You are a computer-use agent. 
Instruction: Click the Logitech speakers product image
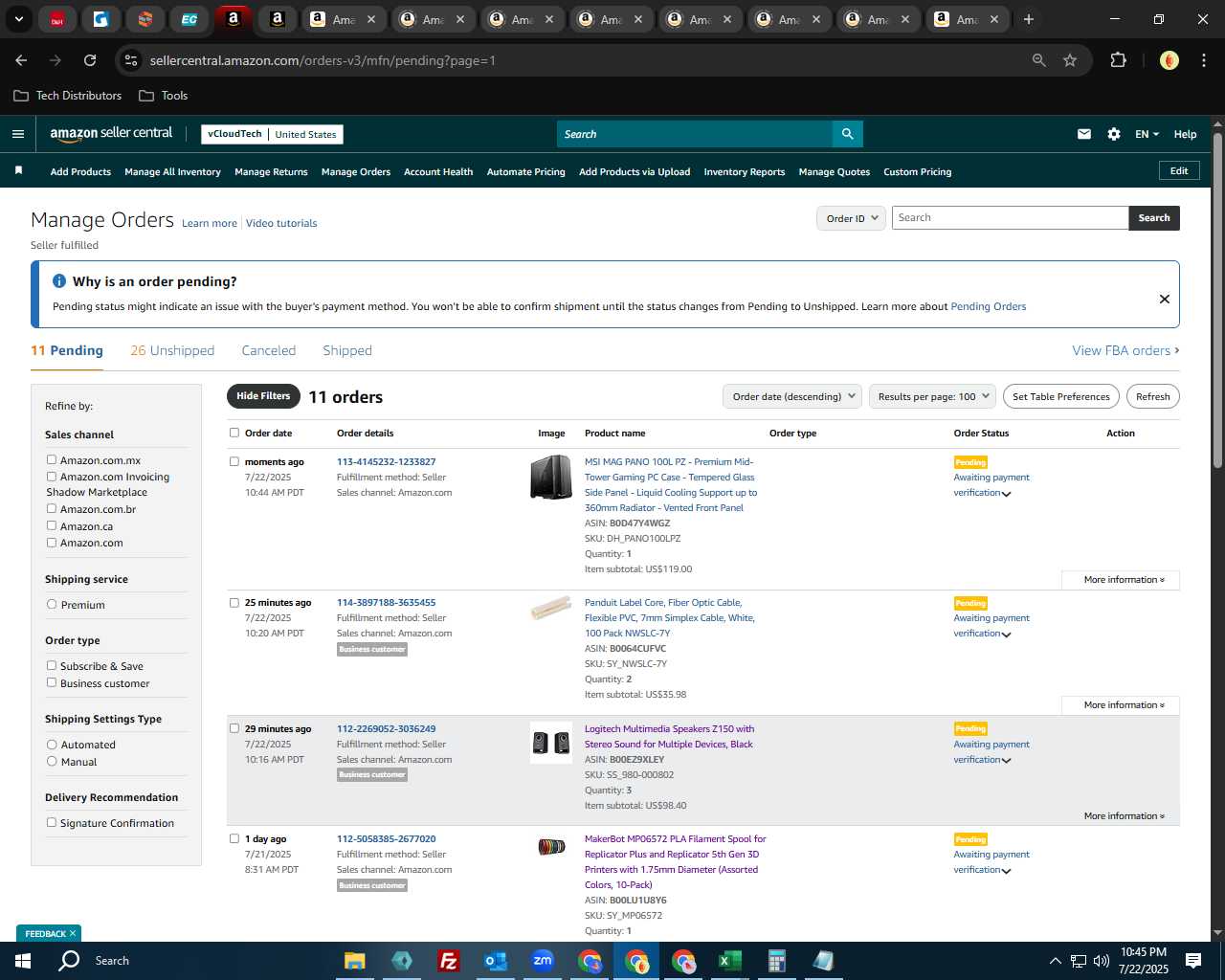(x=551, y=743)
